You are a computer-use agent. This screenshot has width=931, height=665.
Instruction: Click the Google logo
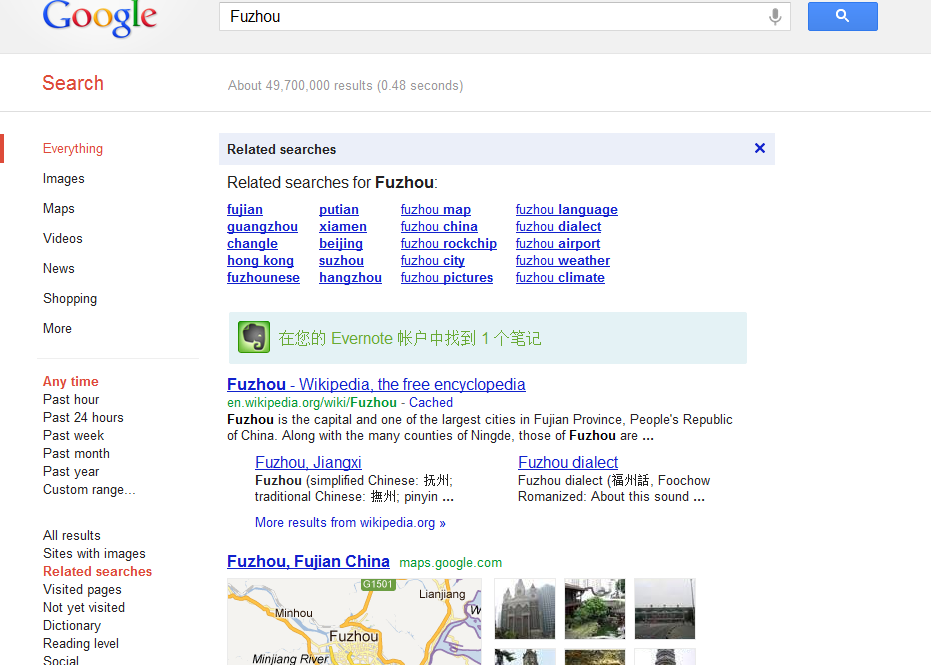point(100,18)
